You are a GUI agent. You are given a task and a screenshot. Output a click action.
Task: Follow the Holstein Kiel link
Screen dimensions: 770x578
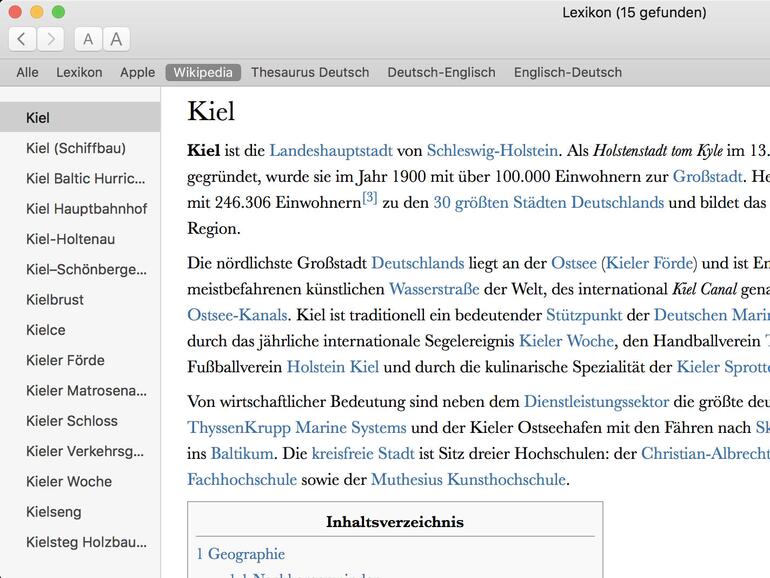[332, 367]
